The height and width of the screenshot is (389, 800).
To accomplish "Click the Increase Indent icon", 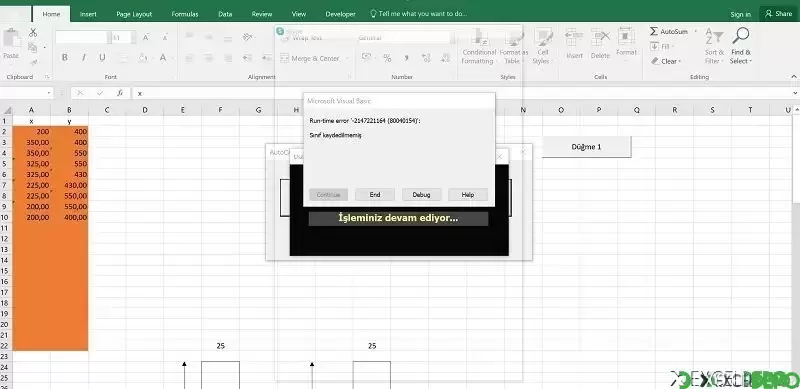I will point(266,58).
